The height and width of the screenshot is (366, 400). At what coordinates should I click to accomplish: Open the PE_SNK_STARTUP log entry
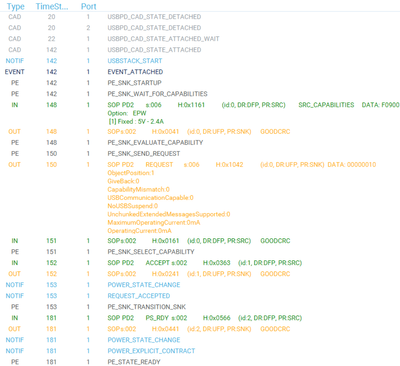click(x=200, y=83)
